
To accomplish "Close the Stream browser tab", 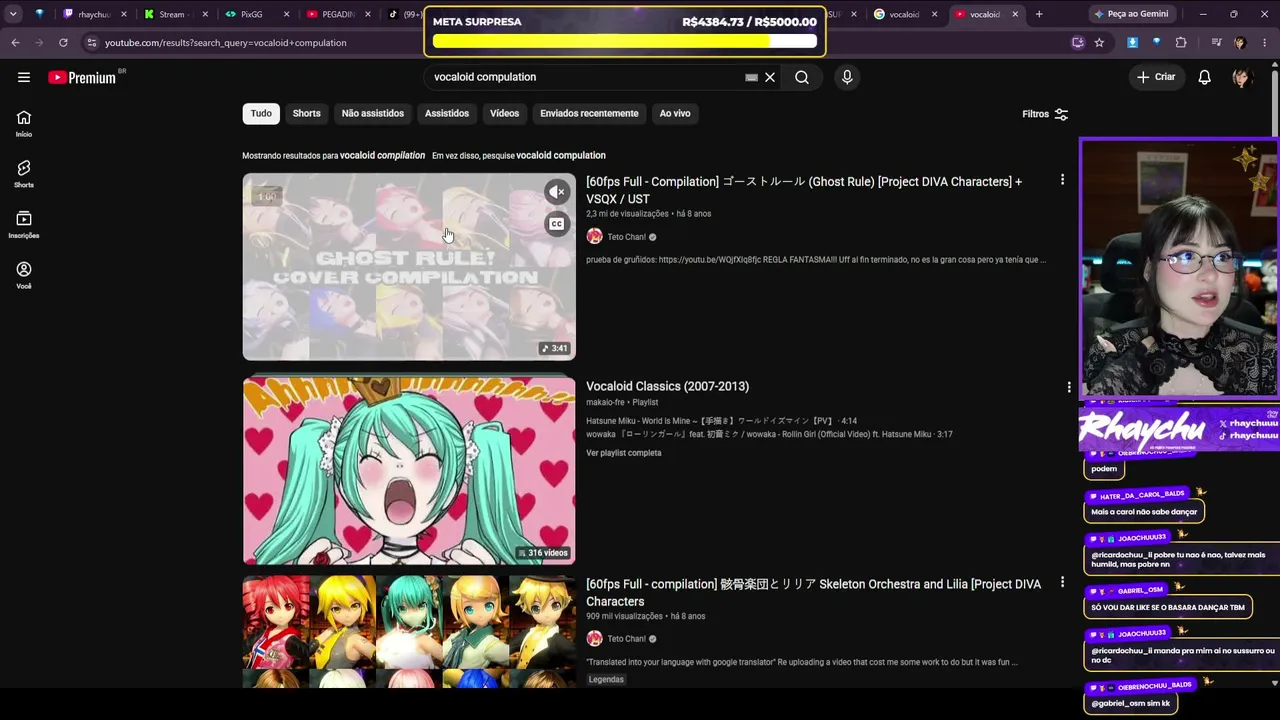I will [x=205, y=14].
